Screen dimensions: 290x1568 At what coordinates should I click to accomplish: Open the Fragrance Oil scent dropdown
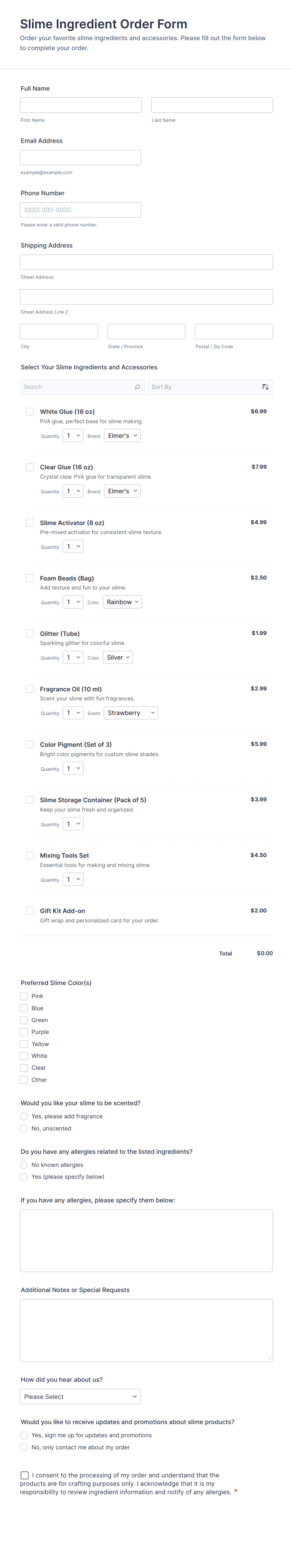tap(131, 713)
